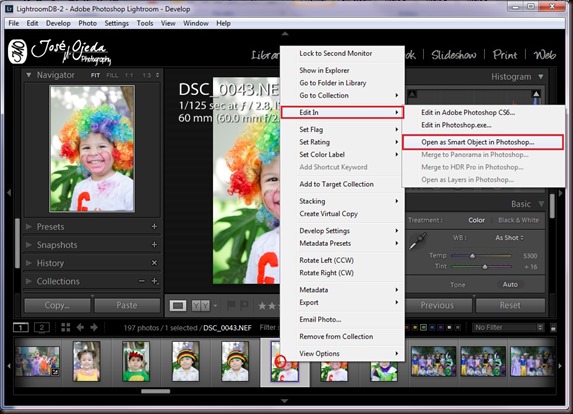The image size is (573, 414).
Task: Collapse the Histogram panel
Action: tap(541, 77)
